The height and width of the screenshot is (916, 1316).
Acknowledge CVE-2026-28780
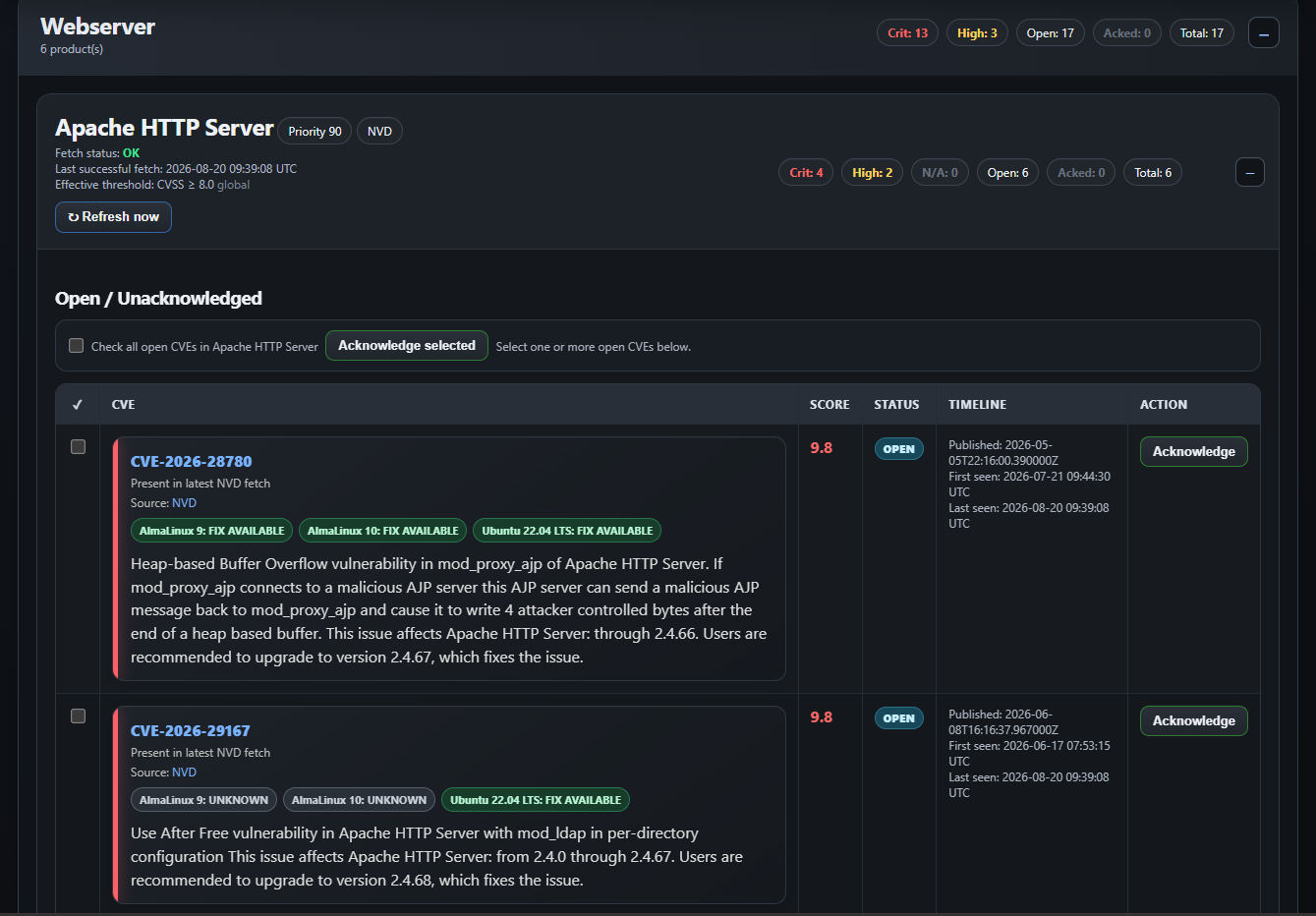[1194, 452]
